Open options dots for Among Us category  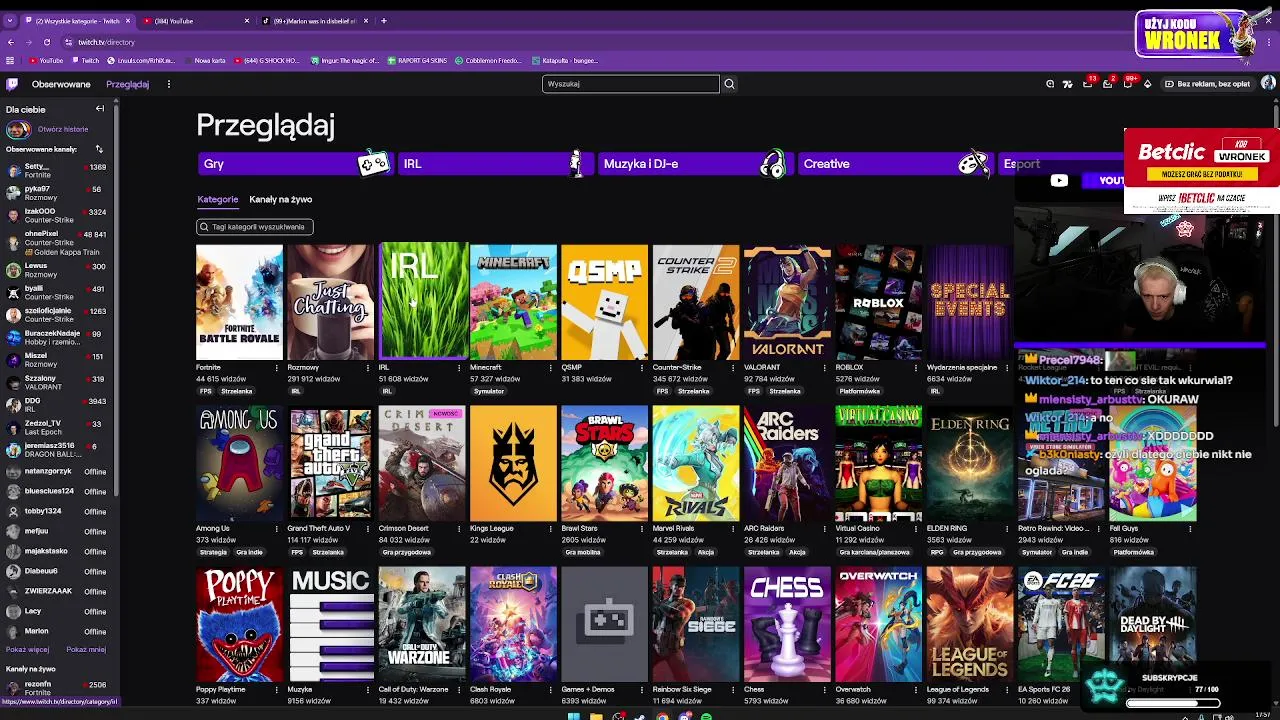click(x=277, y=528)
